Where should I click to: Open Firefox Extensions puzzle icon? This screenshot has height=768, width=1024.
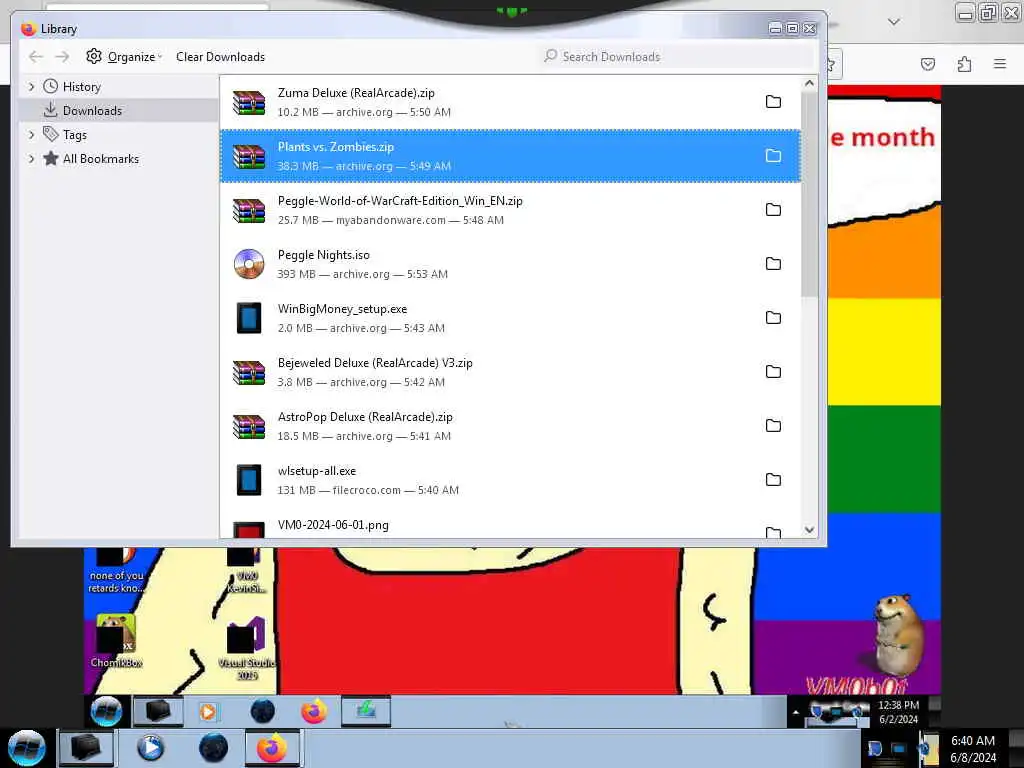tap(964, 64)
